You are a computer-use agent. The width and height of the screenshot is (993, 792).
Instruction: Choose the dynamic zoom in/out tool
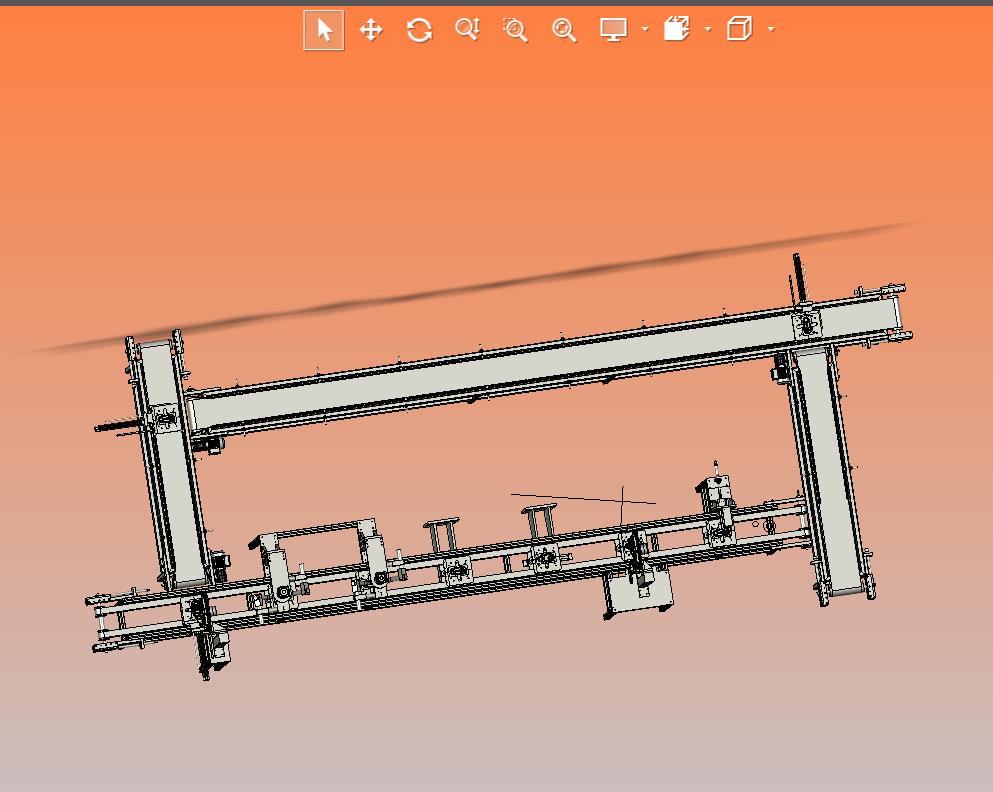click(468, 29)
